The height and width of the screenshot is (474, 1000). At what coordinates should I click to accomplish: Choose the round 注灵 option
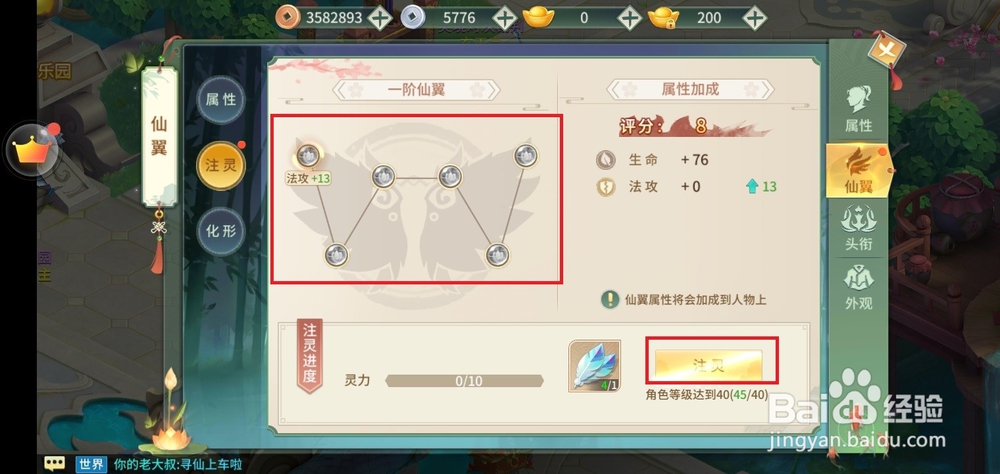point(221,166)
